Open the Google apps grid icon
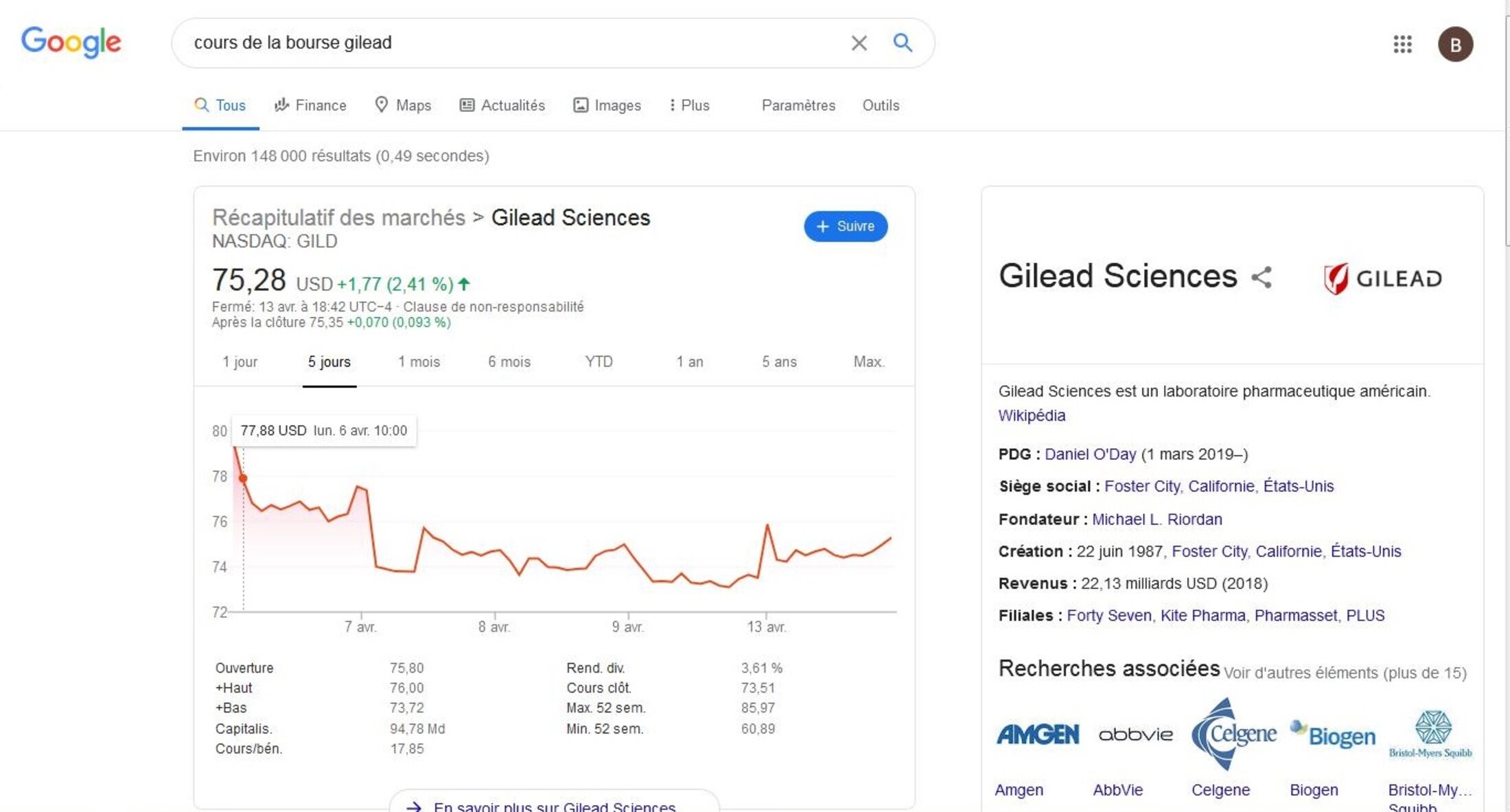1510x812 pixels. (1402, 45)
